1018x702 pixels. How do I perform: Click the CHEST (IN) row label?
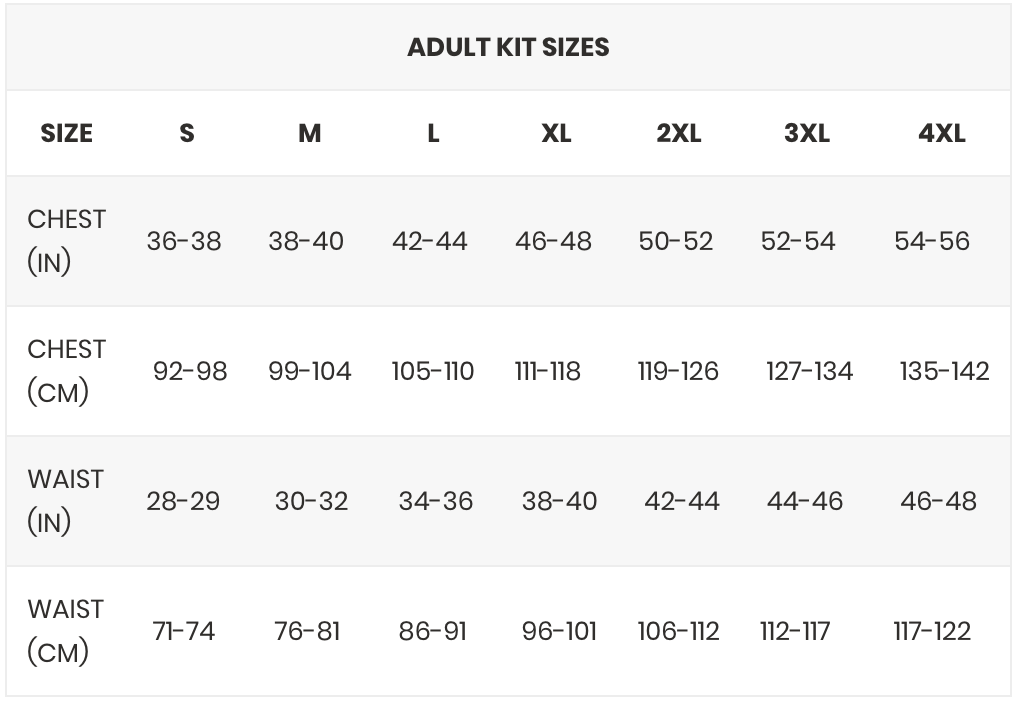66,241
